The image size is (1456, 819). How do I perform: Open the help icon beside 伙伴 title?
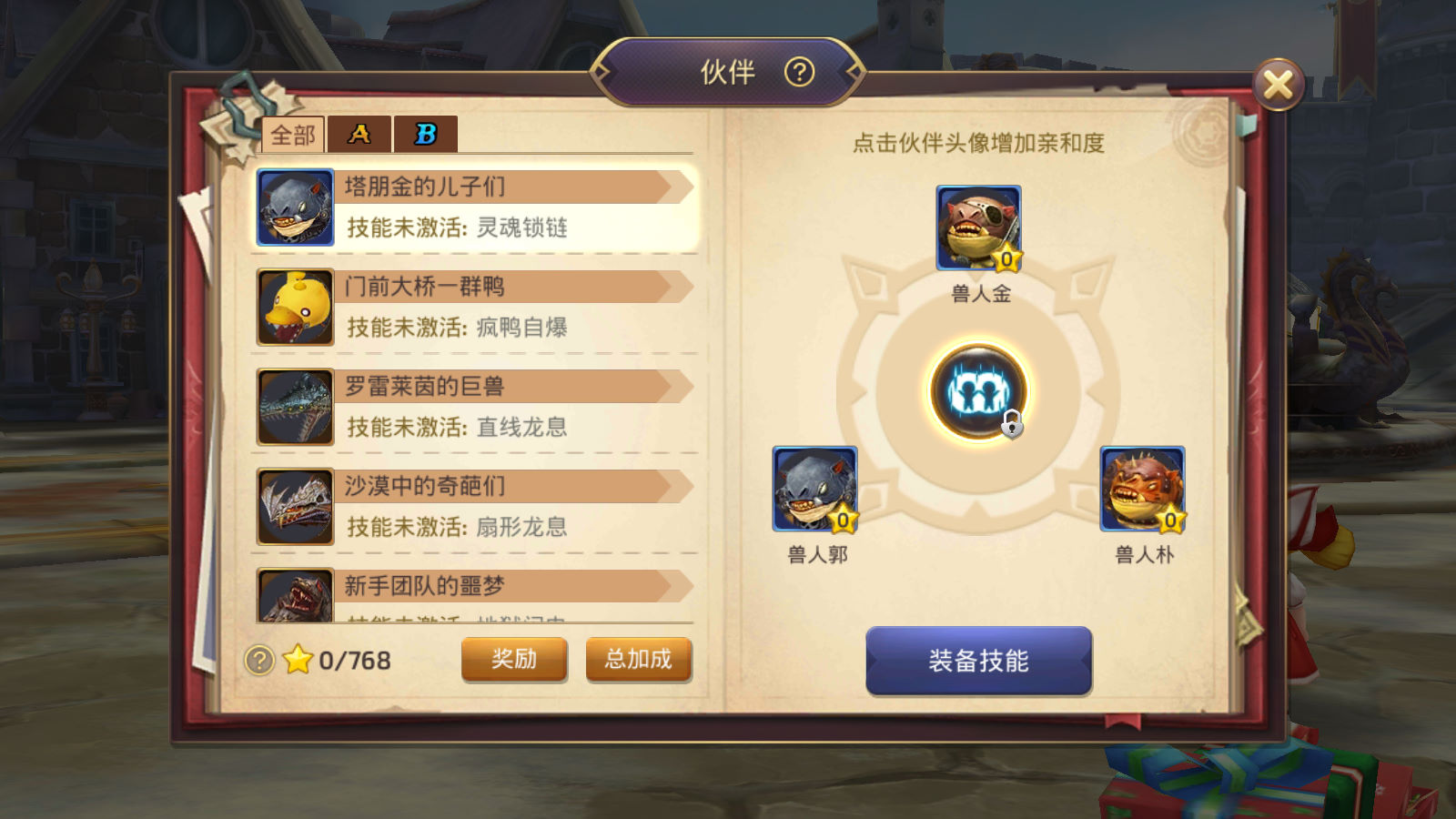[799, 72]
